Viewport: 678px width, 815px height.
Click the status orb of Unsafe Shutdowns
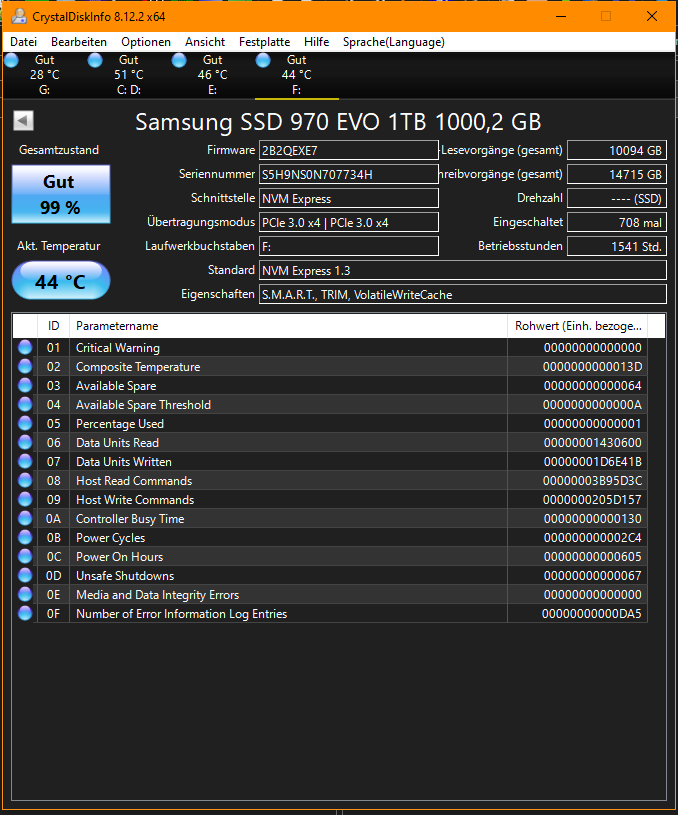click(25, 575)
